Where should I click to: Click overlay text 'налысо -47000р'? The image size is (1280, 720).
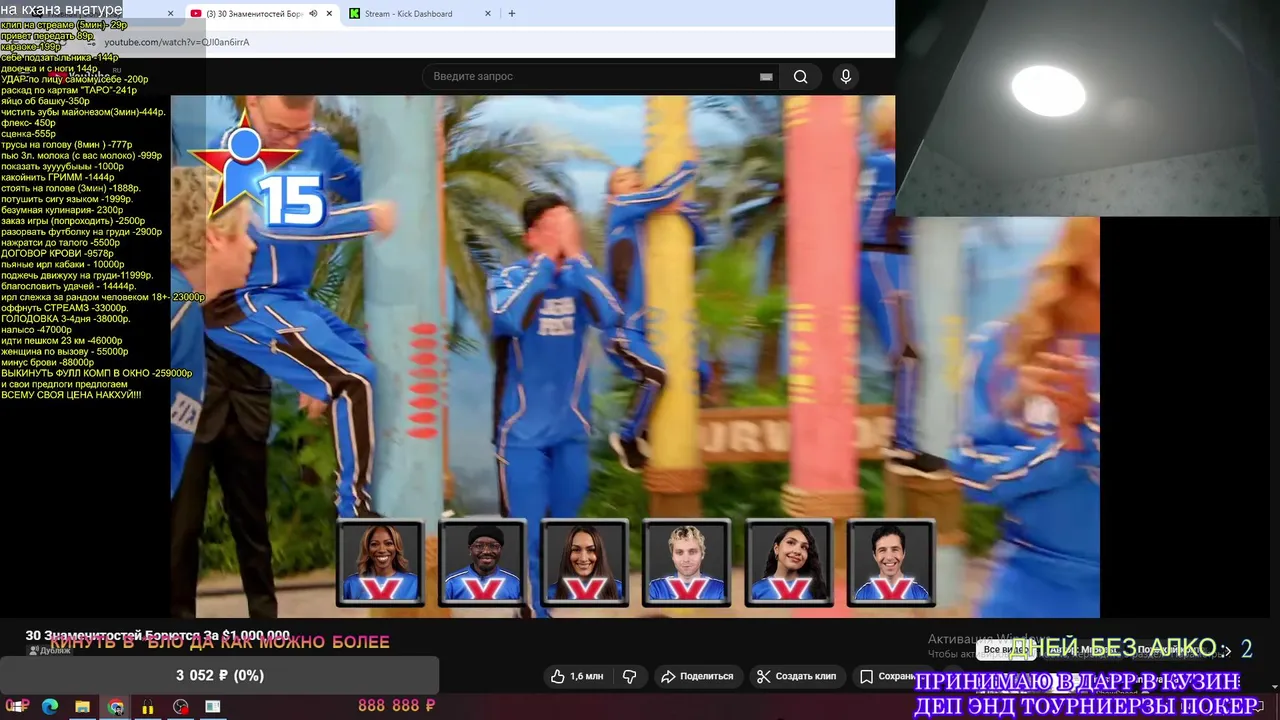(x=36, y=330)
